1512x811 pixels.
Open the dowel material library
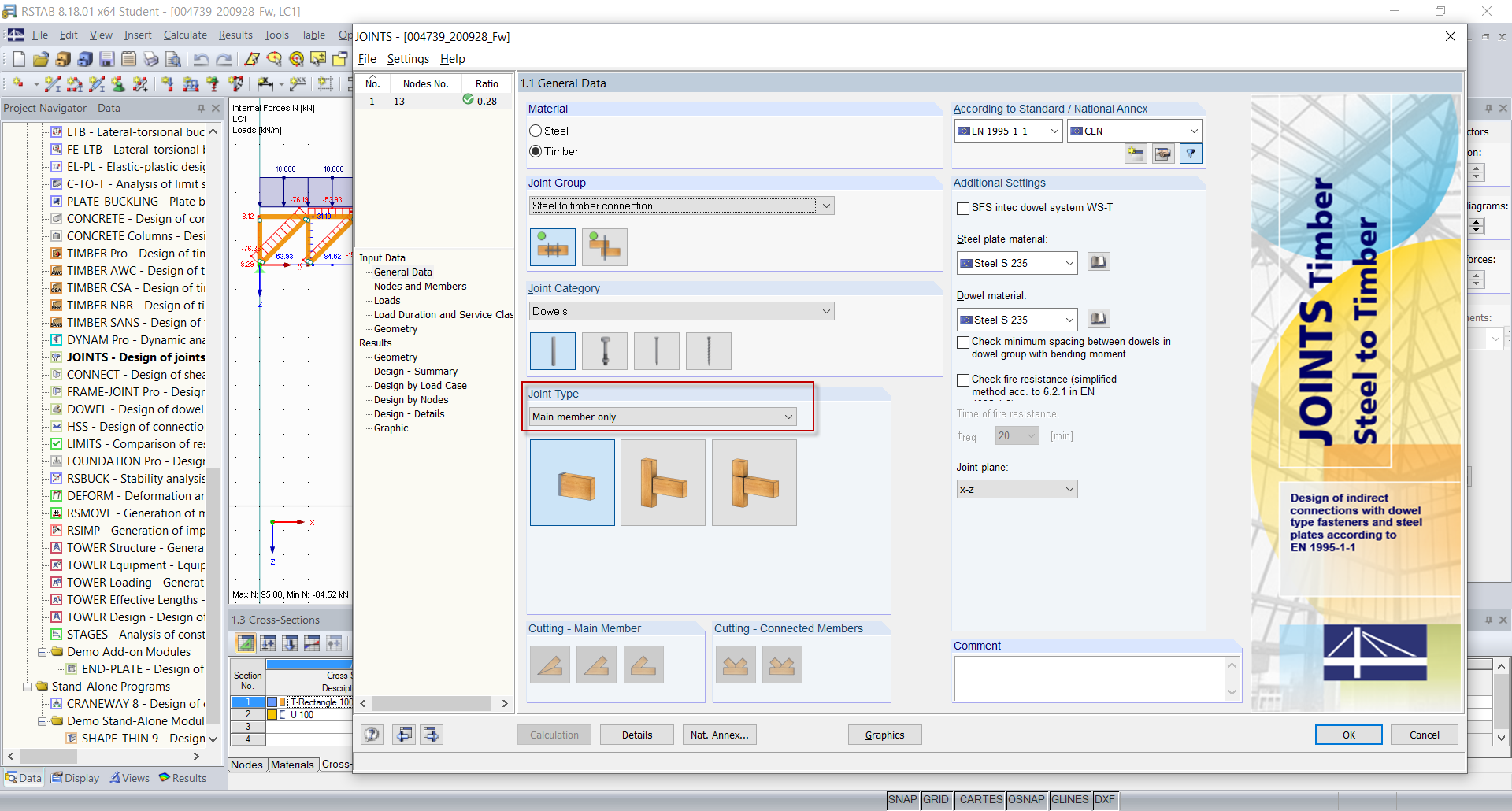click(x=1099, y=318)
